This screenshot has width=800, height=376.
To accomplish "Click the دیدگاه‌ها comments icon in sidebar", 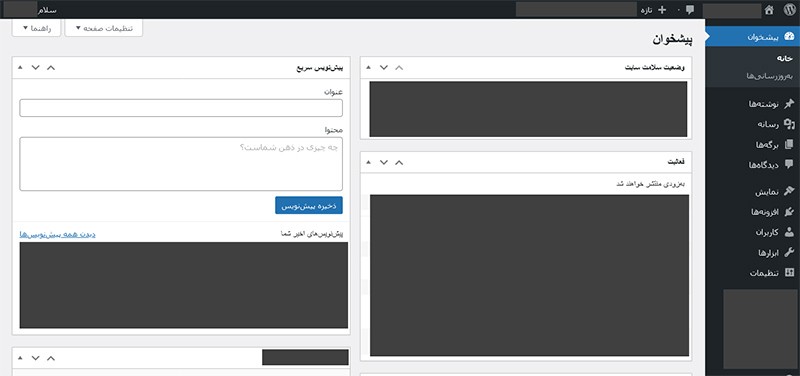I will click(789, 164).
